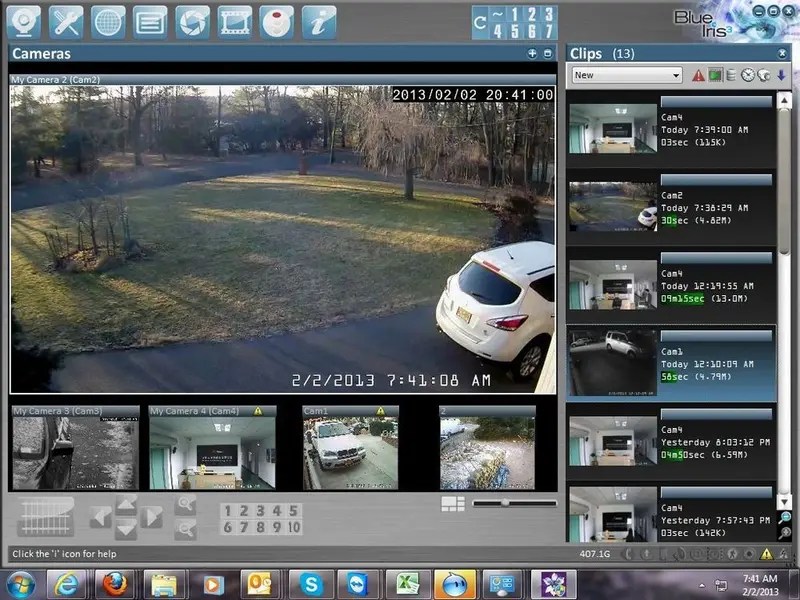This screenshot has width=800, height=600.
Task: Click the yellow warning icon in status bar
Action: [x=766, y=554]
